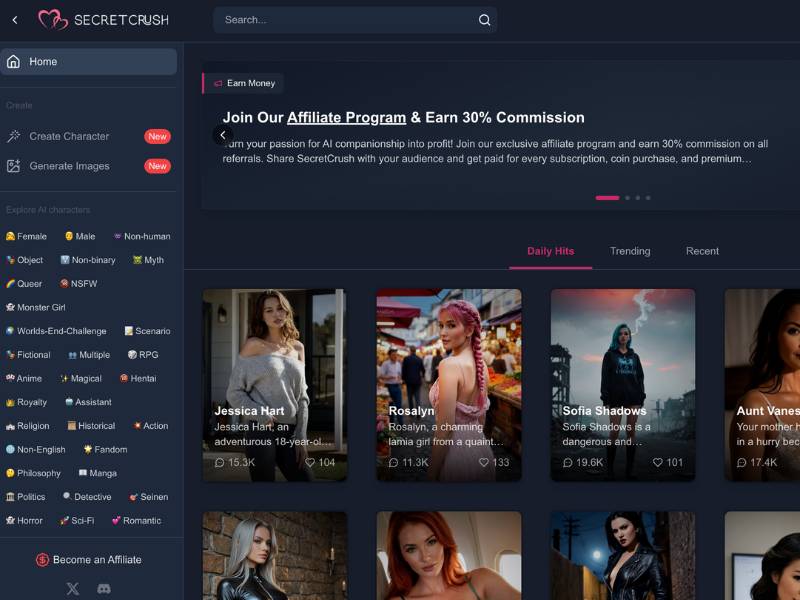The image size is (800, 600).
Task: Follow the Affiliate Program link in banner
Action: click(346, 117)
